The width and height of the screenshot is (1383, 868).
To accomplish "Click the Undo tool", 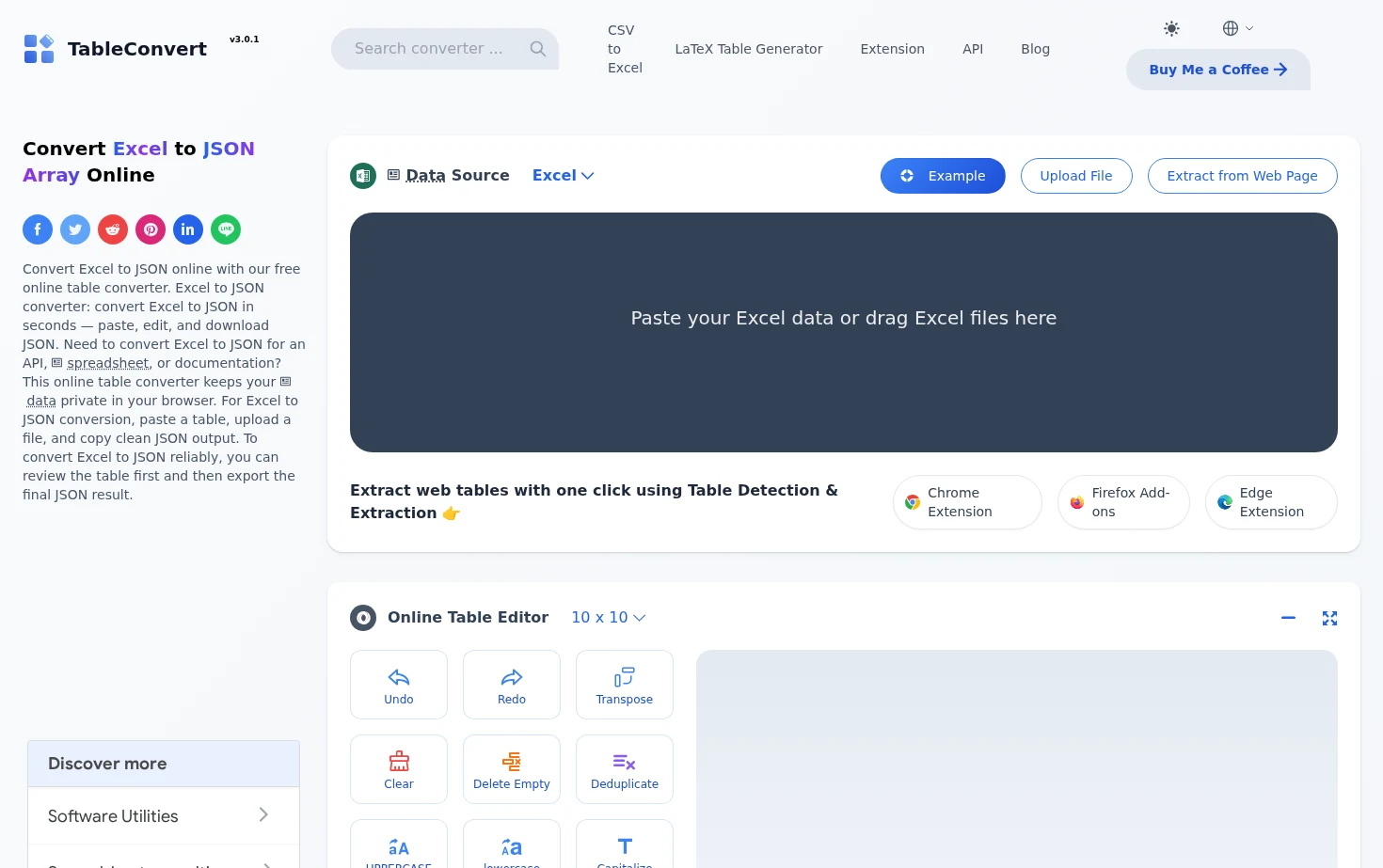I will click(399, 685).
